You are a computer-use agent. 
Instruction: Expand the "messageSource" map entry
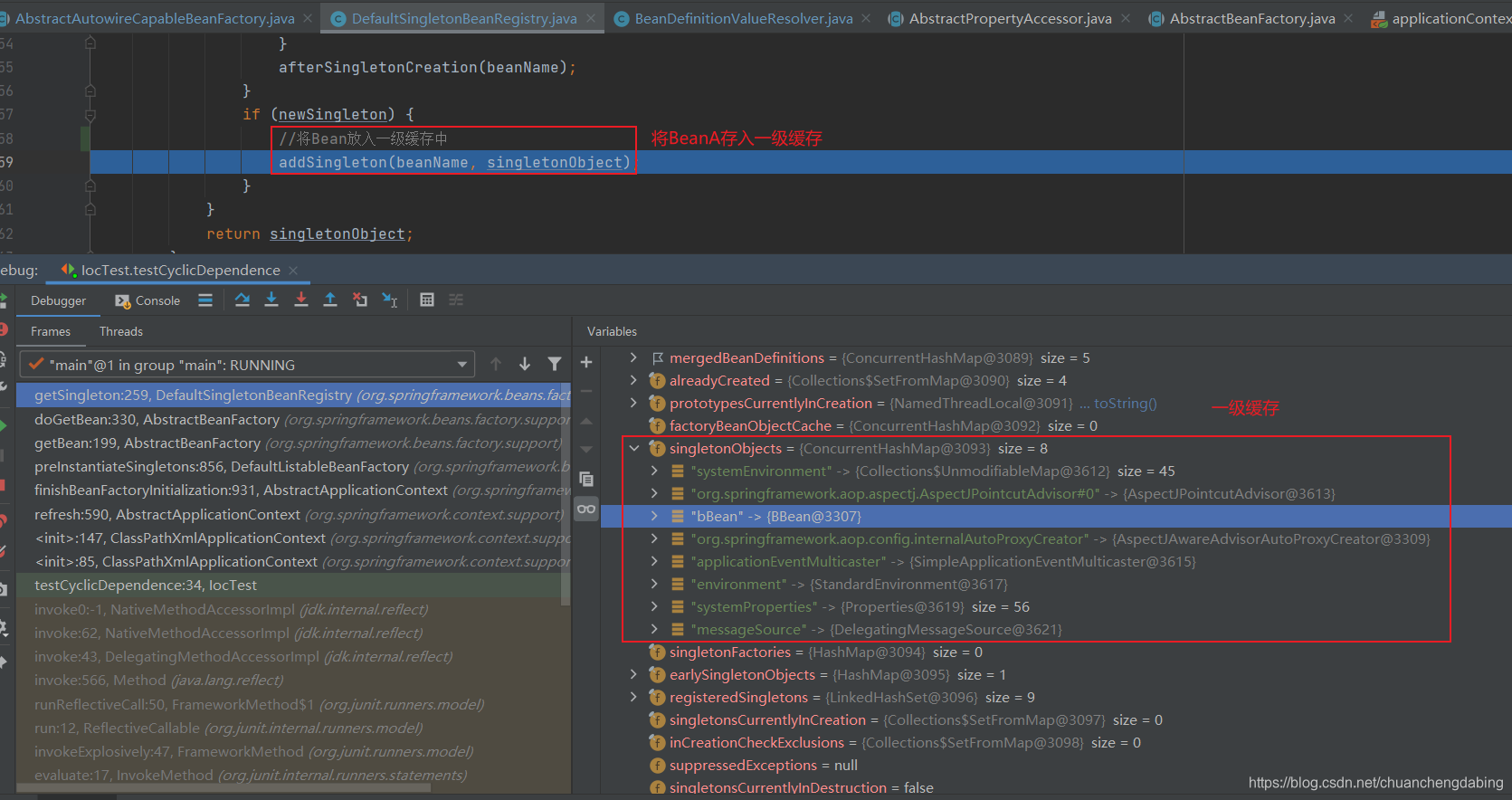(x=654, y=629)
